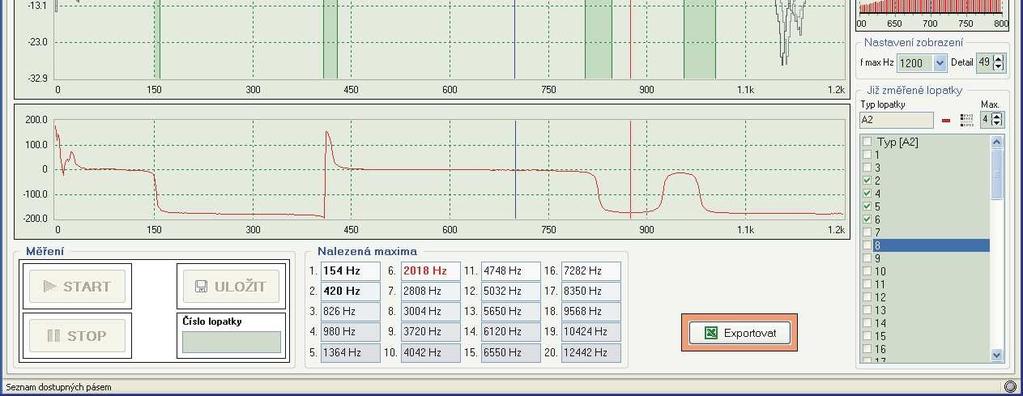The width and height of the screenshot is (1023, 396).
Task: Click the red minus icon beside Typ lopatky
Action: click(x=946, y=120)
